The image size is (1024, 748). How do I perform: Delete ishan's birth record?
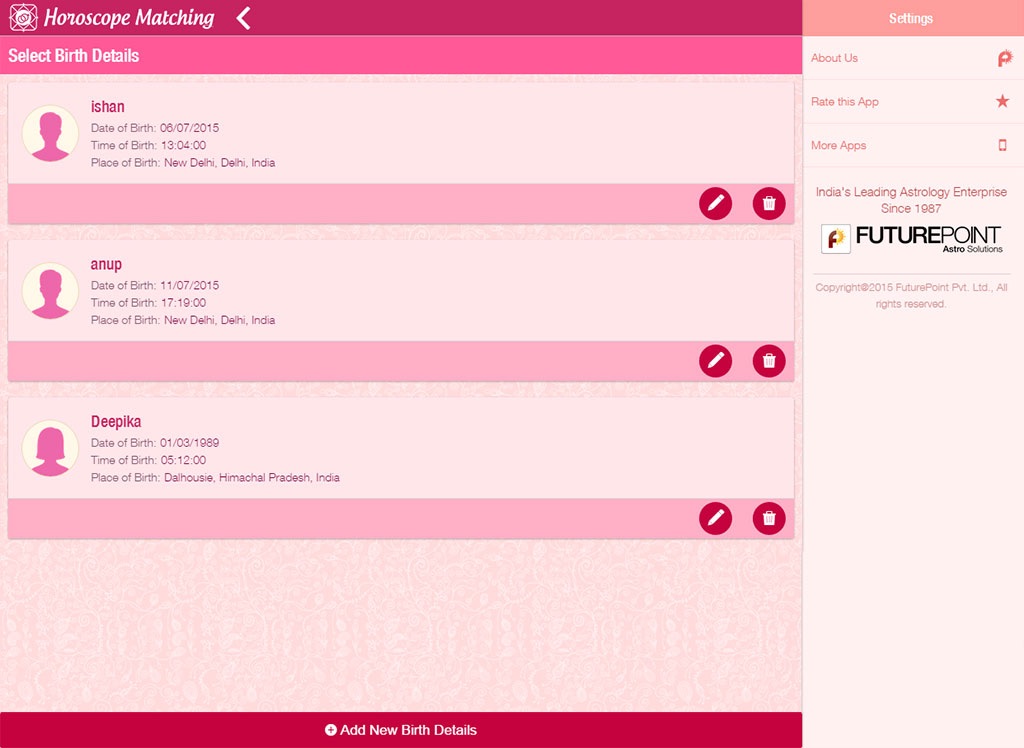[769, 203]
